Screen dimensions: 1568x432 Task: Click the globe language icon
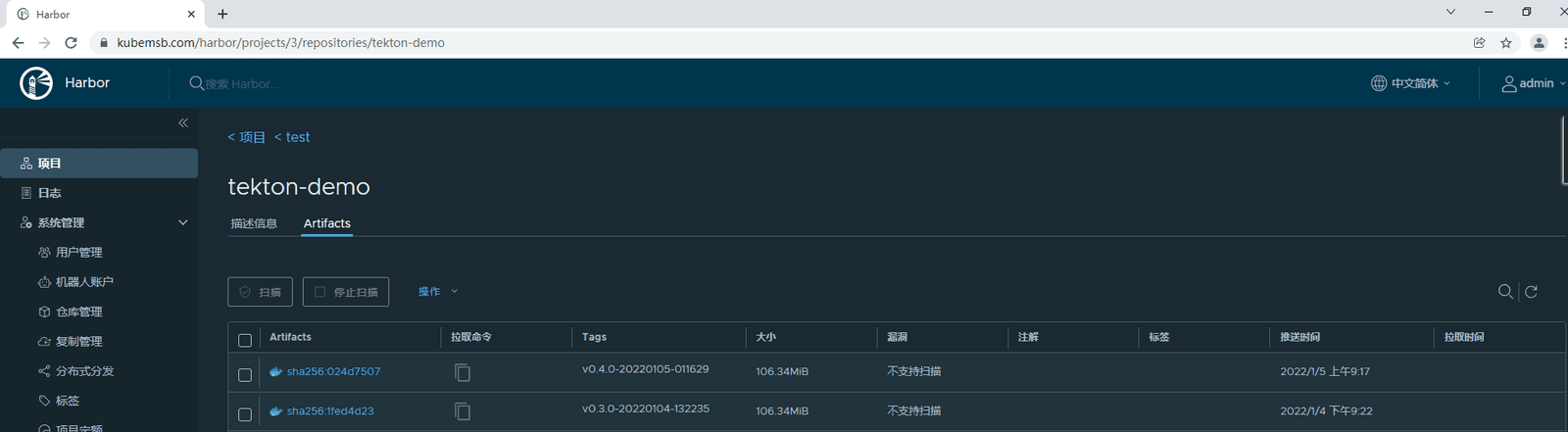click(1379, 83)
